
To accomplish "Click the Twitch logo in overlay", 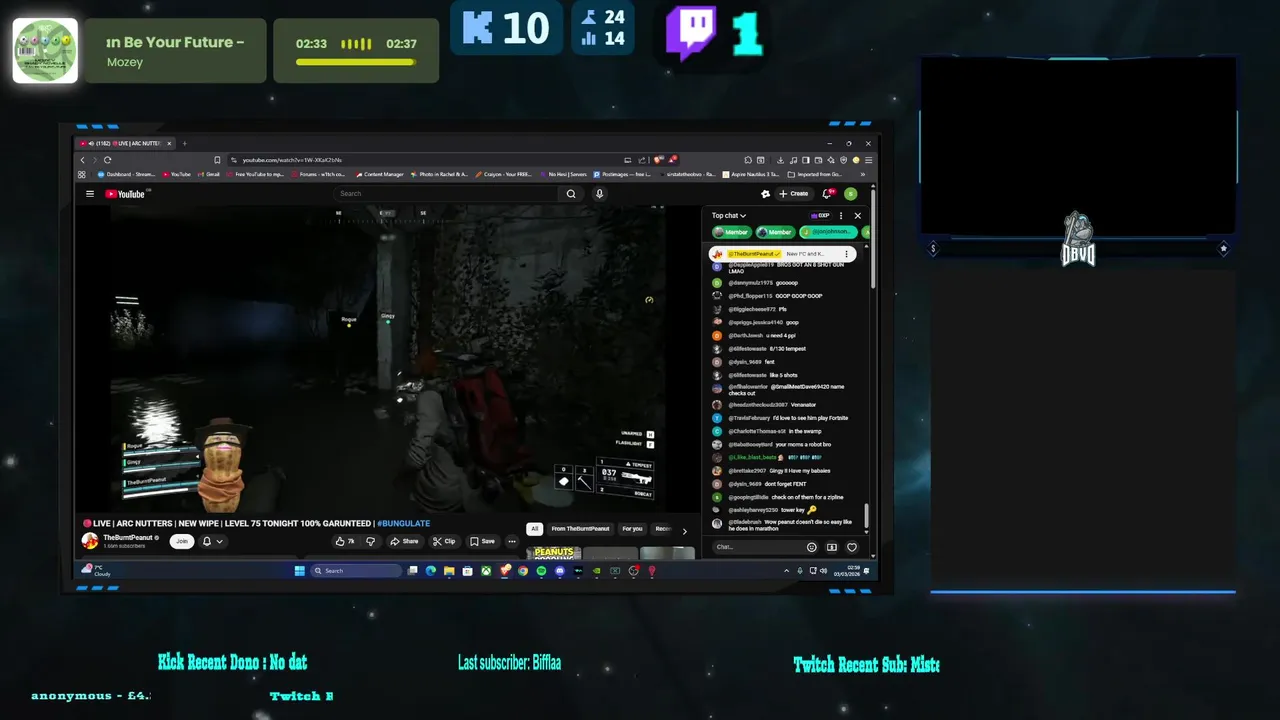I will coord(690,32).
